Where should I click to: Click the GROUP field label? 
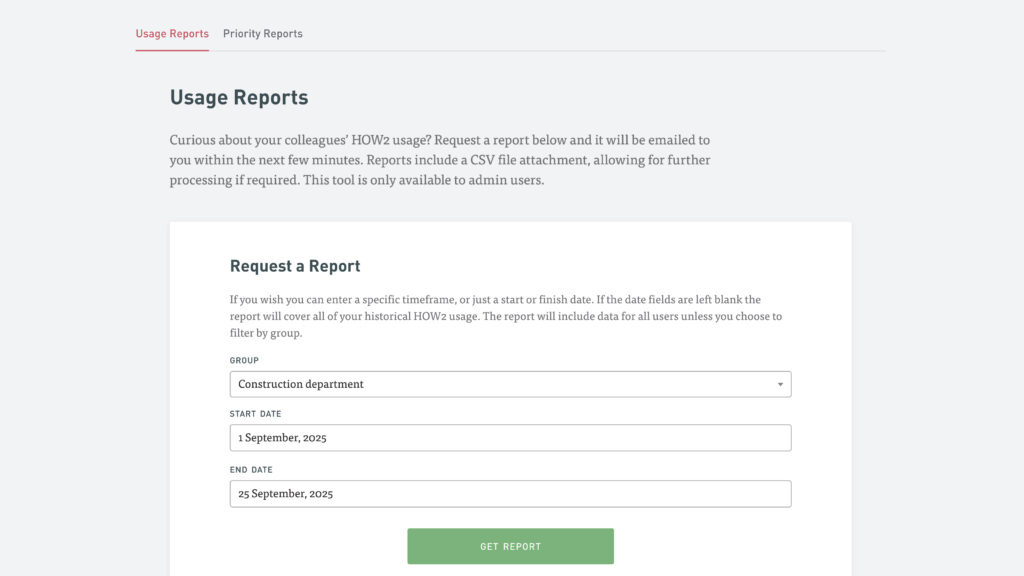point(244,360)
